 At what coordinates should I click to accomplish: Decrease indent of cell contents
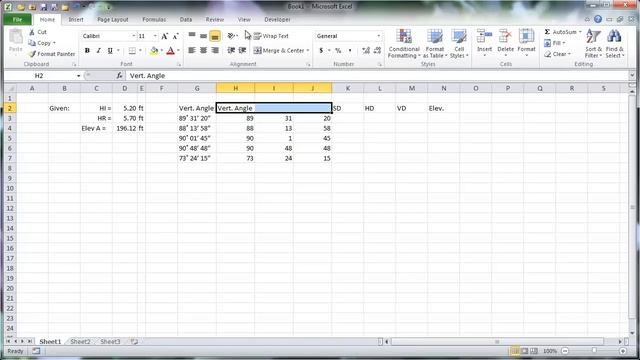(x=231, y=51)
